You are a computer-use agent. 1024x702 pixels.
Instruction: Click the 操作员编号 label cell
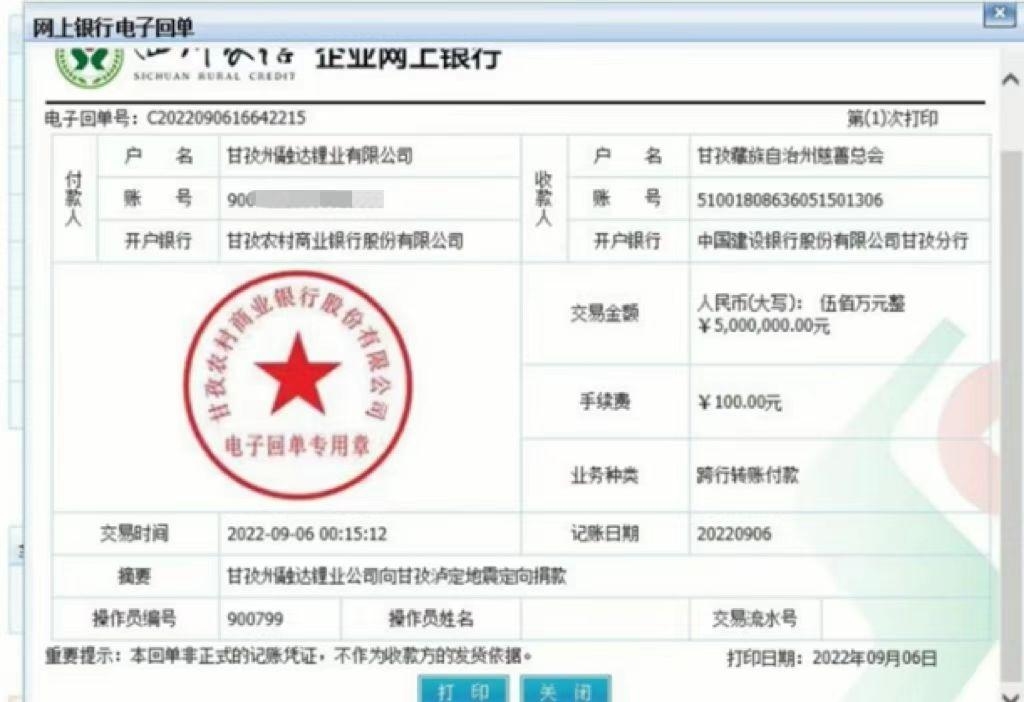[x=135, y=618]
